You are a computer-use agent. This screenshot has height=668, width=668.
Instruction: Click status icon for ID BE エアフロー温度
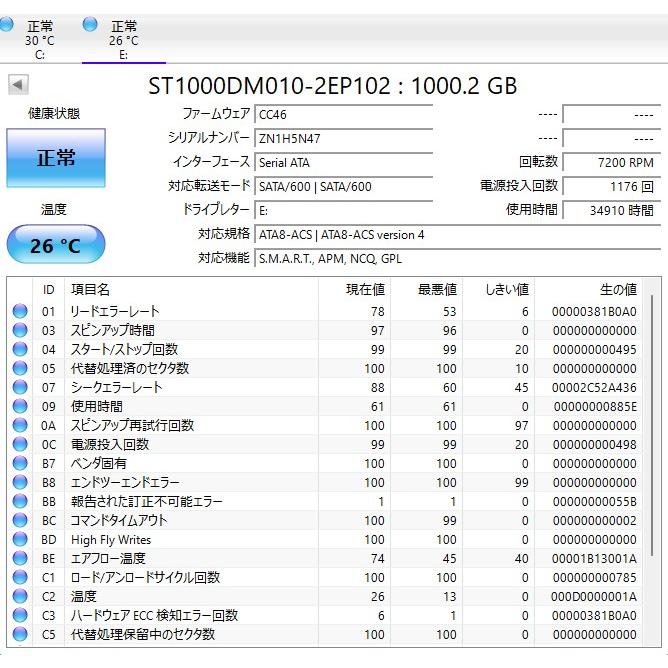tap(20, 558)
